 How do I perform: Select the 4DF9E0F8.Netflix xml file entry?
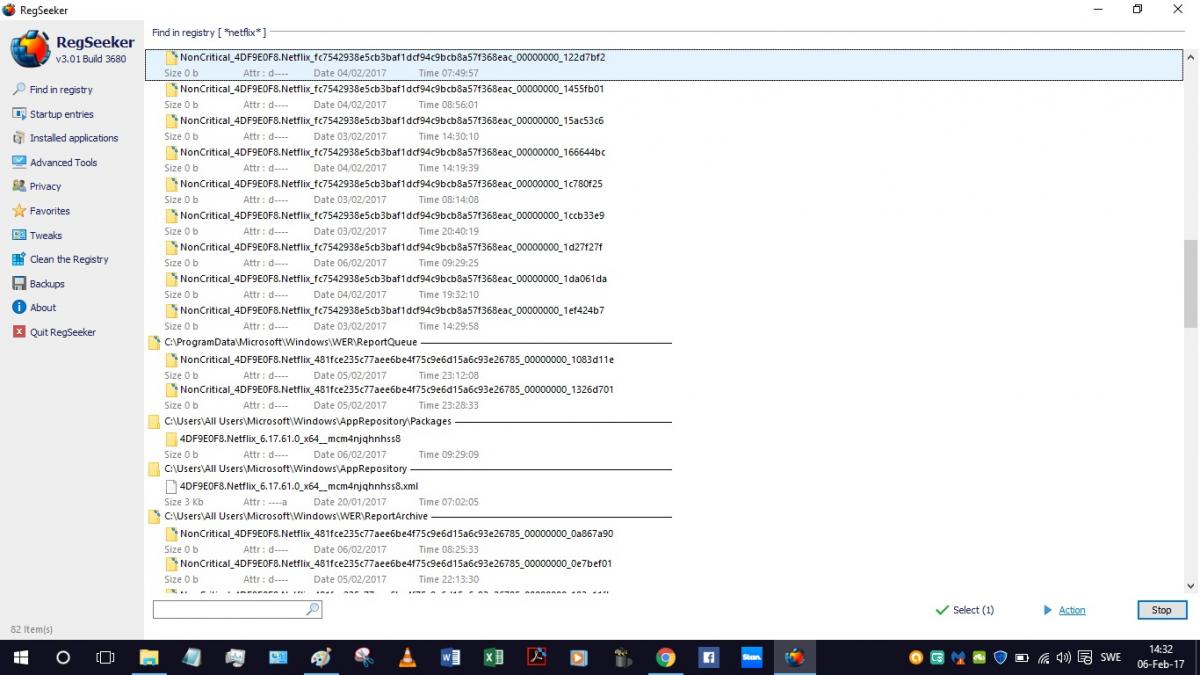pyautogui.click(x=299, y=486)
